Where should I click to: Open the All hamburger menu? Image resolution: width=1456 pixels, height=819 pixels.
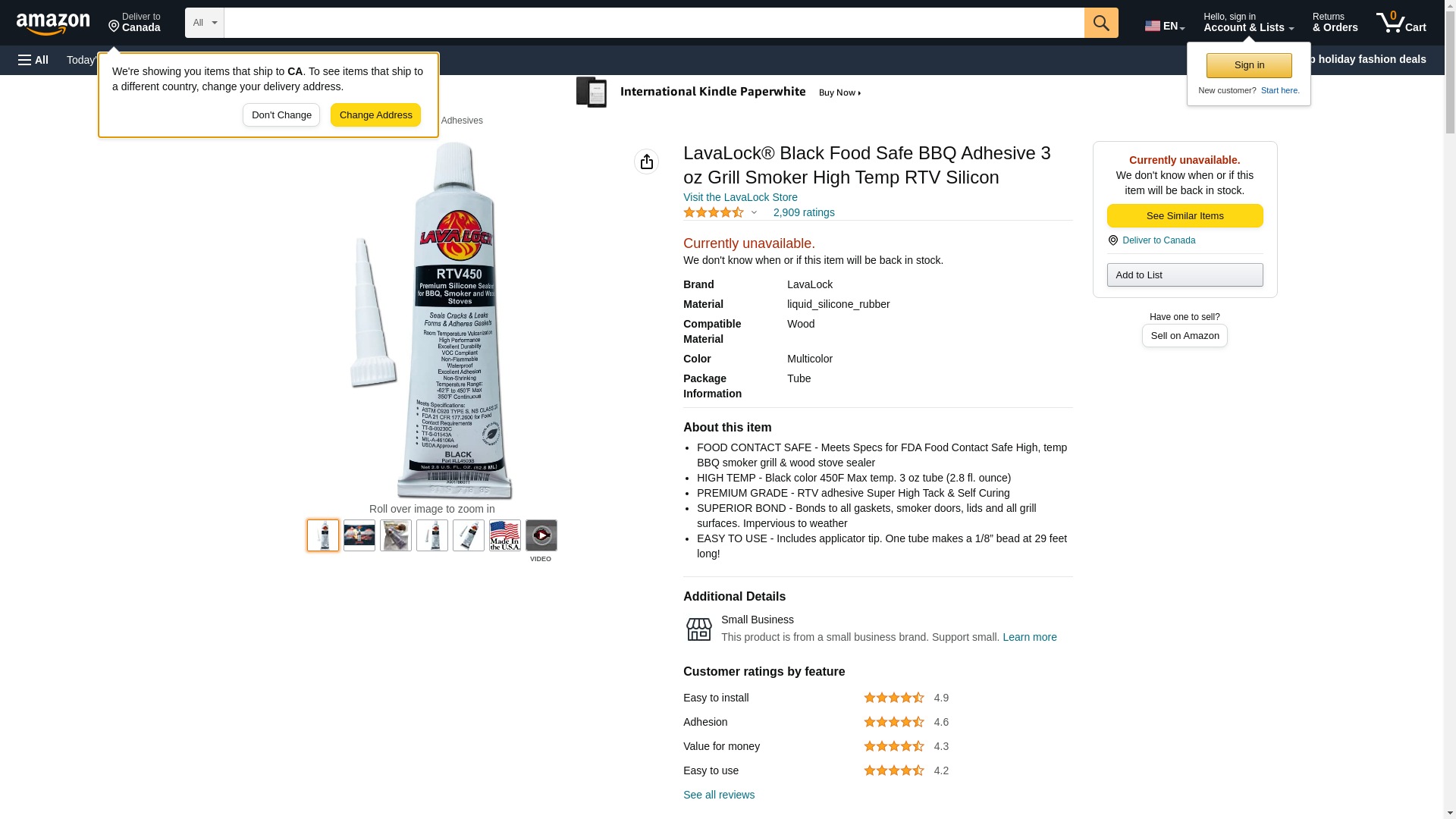[x=33, y=60]
